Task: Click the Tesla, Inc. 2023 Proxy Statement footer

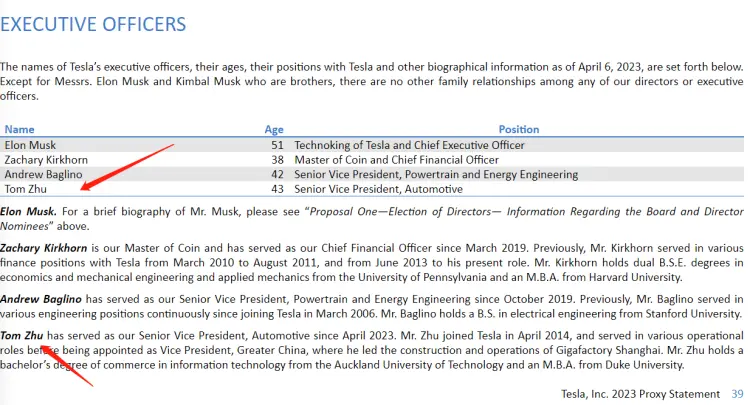Action: click(640, 394)
